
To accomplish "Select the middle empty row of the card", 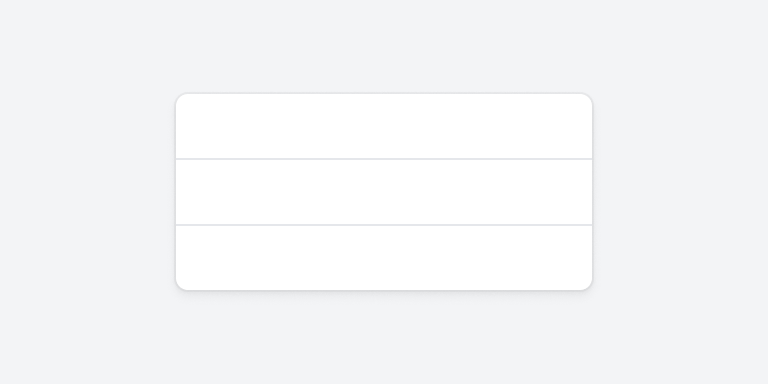I will click(384, 192).
